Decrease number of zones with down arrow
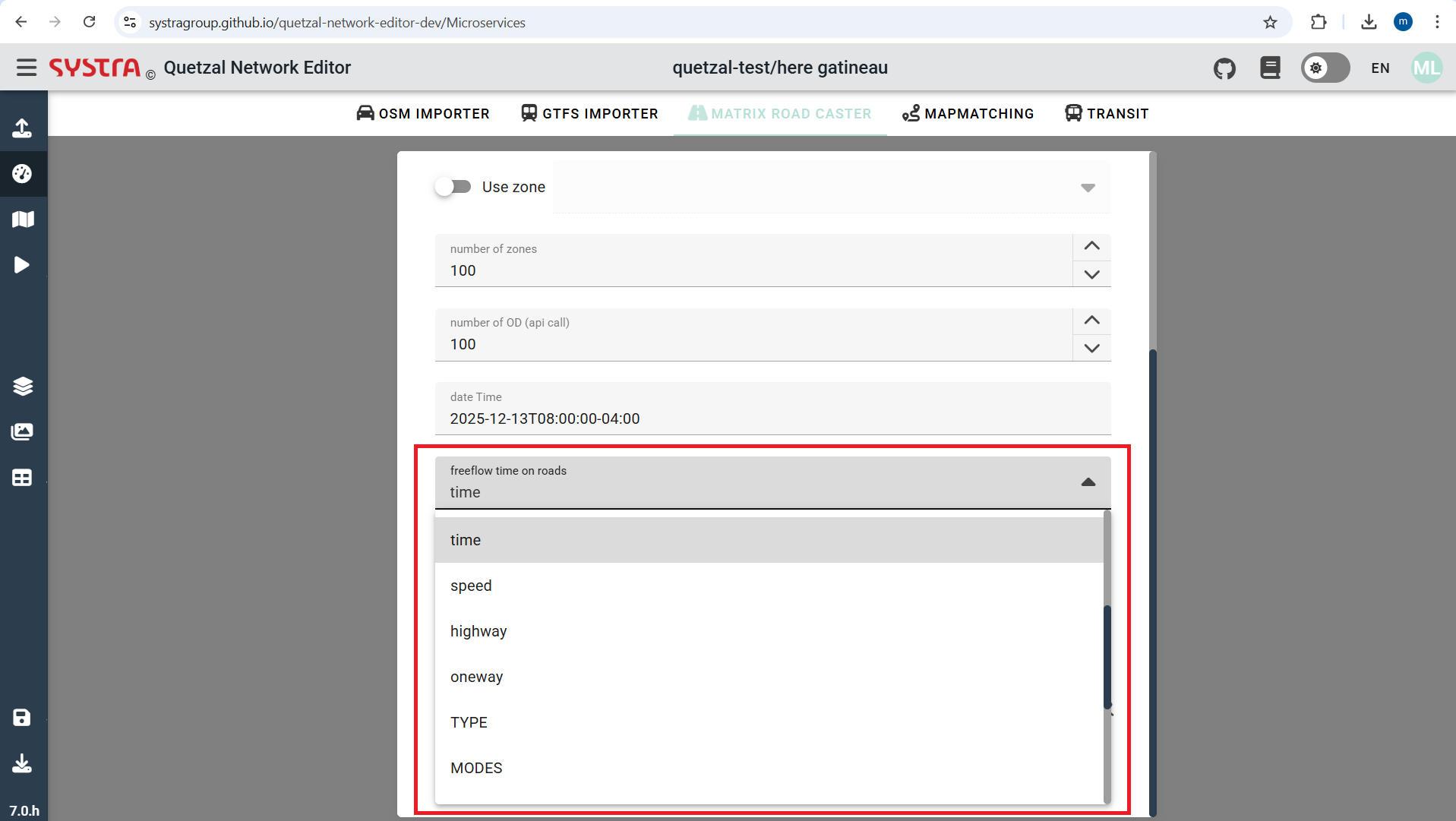Screen dimensions: 1456x821 pyautogui.click(x=1091, y=274)
